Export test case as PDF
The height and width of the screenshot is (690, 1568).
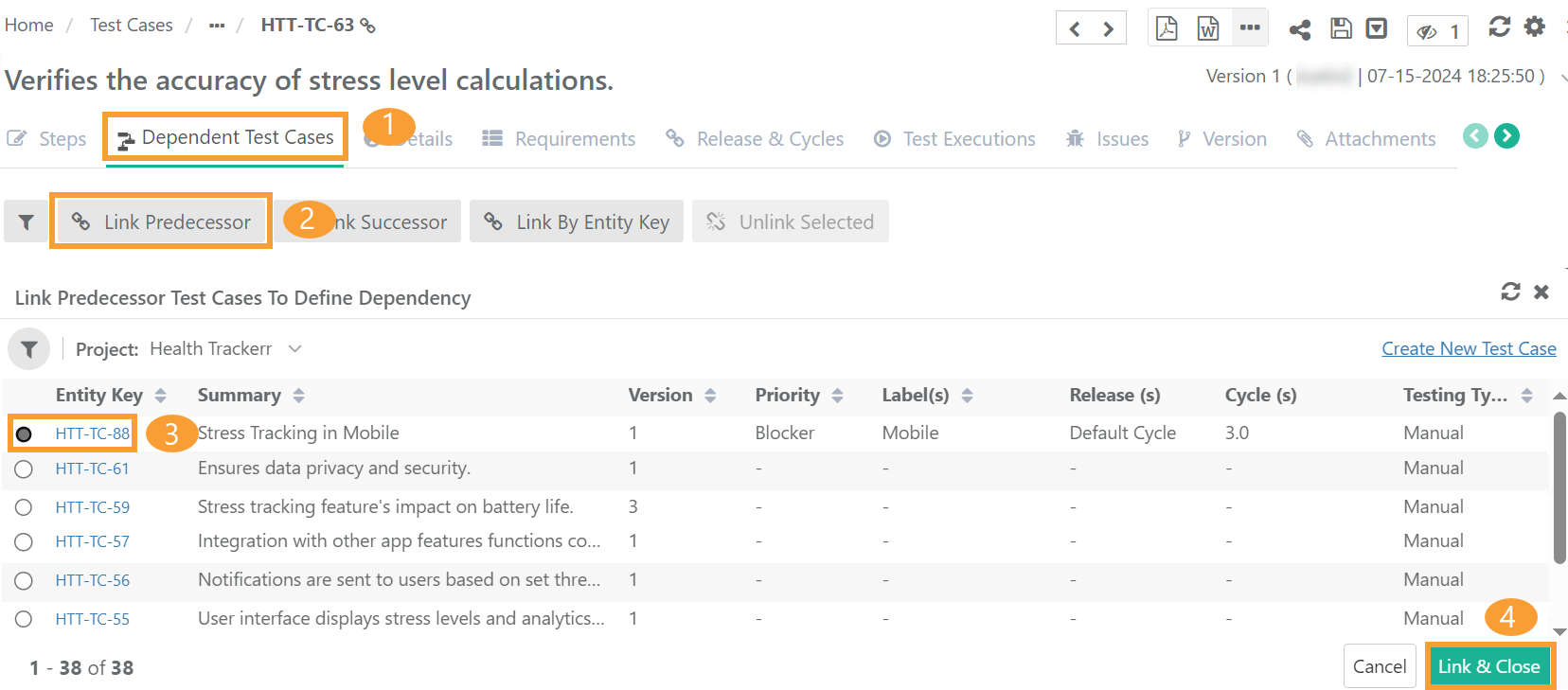(x=1167, y=28)
